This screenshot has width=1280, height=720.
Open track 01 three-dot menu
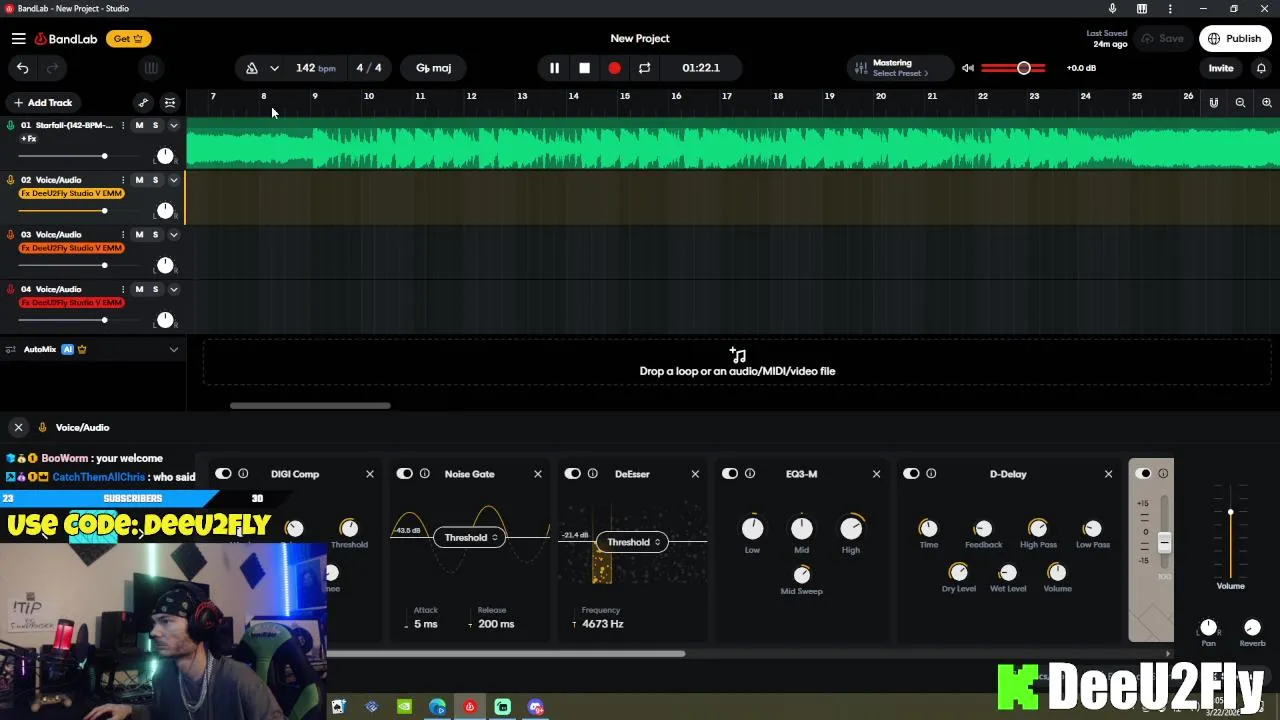coord(123,125)
